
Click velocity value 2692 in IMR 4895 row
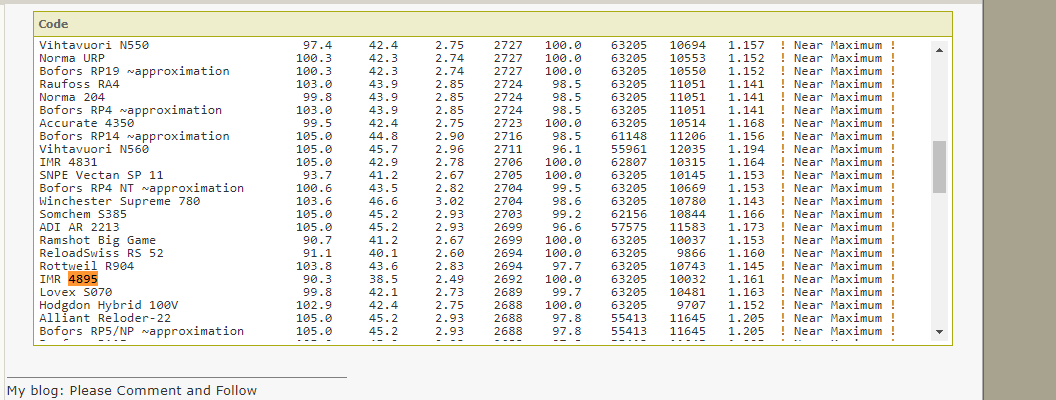pyautogui.click(x=508, y=279)
